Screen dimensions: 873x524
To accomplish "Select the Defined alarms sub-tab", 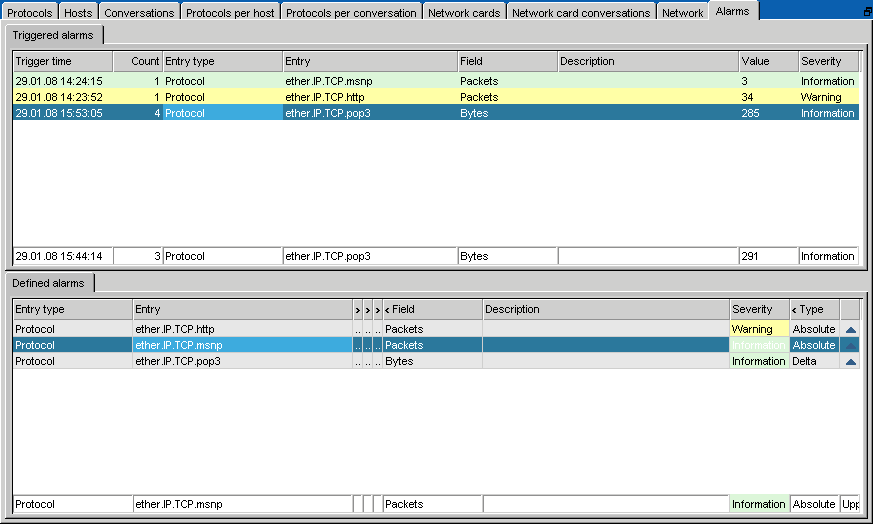I will pyautogui.click(x=50, y=283).
